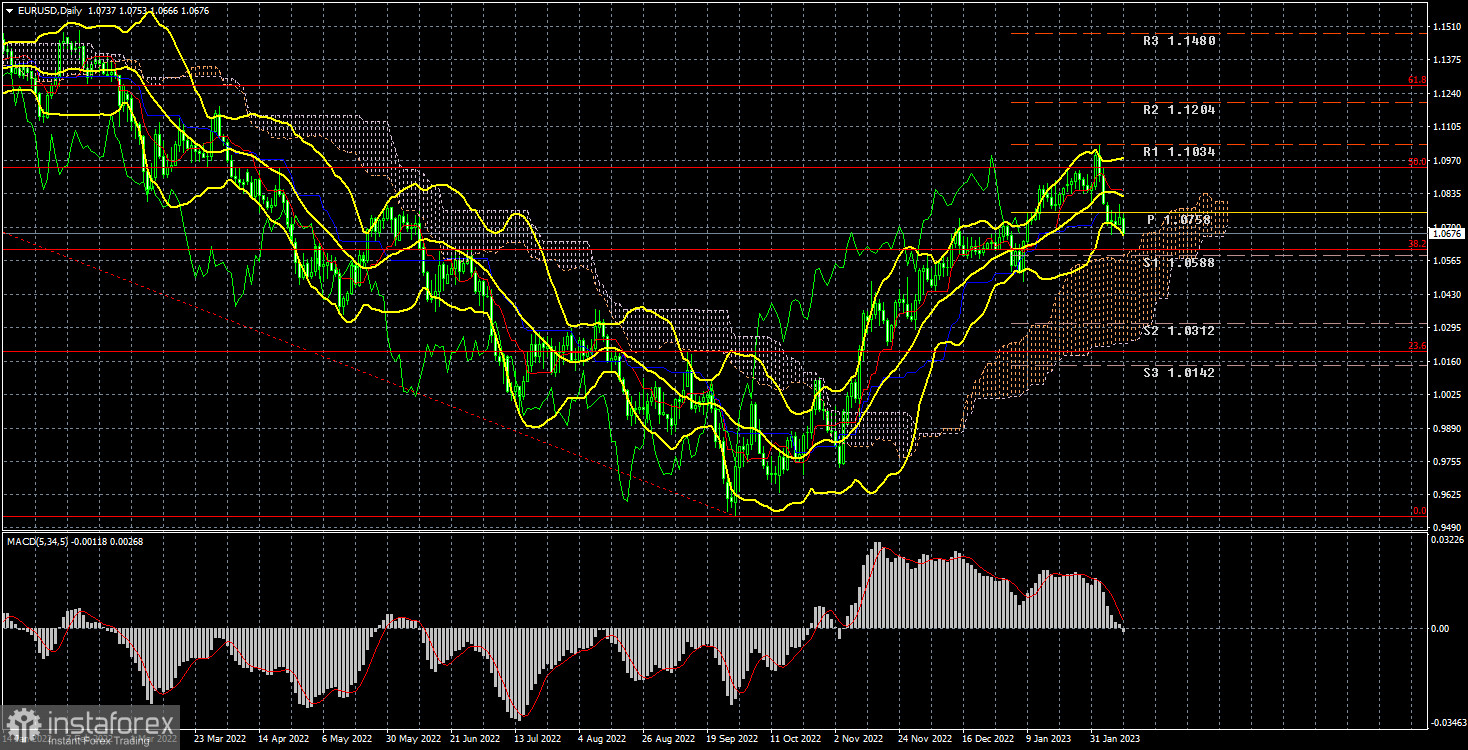Click the EURUSD,Daily chart title
This screenshot has width=1468, height=750.
click(48, 9)
